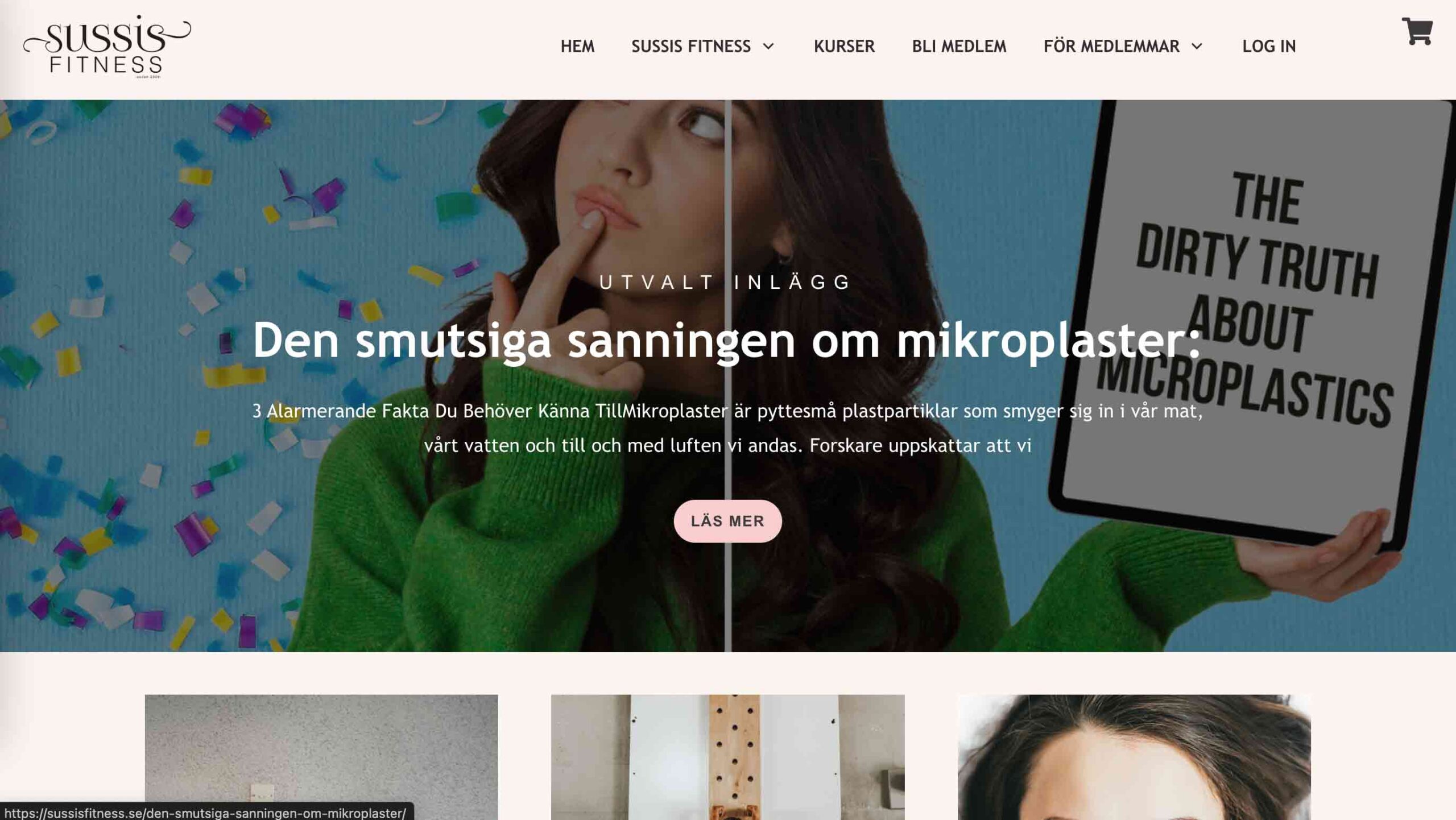The width and height of the screenshot is (1456, 820).
Task: Click the pink LÄS MER button
Action: click(727, 521)
